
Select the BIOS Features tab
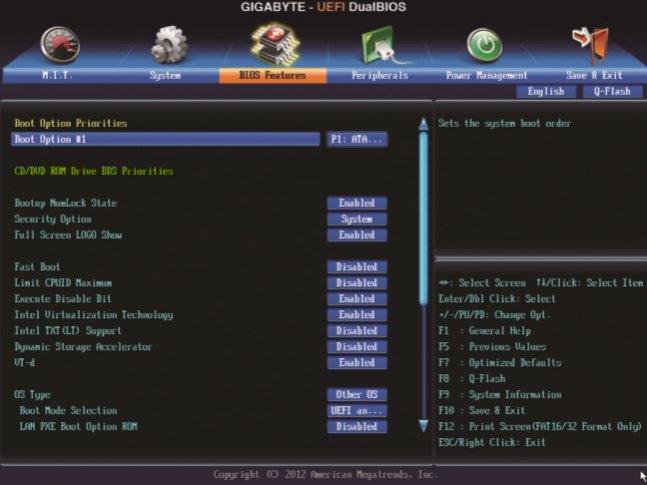(x=273, y=76)
